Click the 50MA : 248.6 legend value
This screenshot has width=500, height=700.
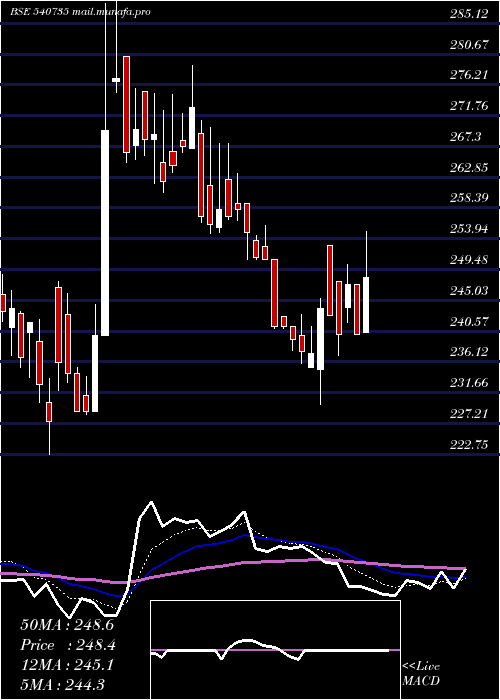click(67, 625)
